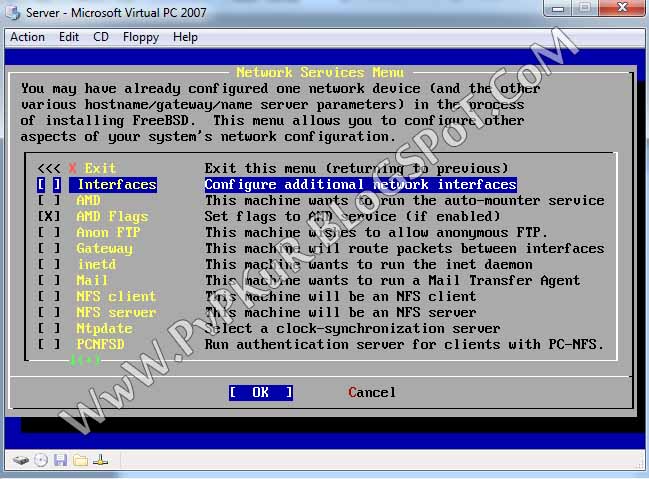Open the Action menu
Image resolution: width=649 pixels, height=479 pixels.
pyautogui.click(x=27, y=37)
